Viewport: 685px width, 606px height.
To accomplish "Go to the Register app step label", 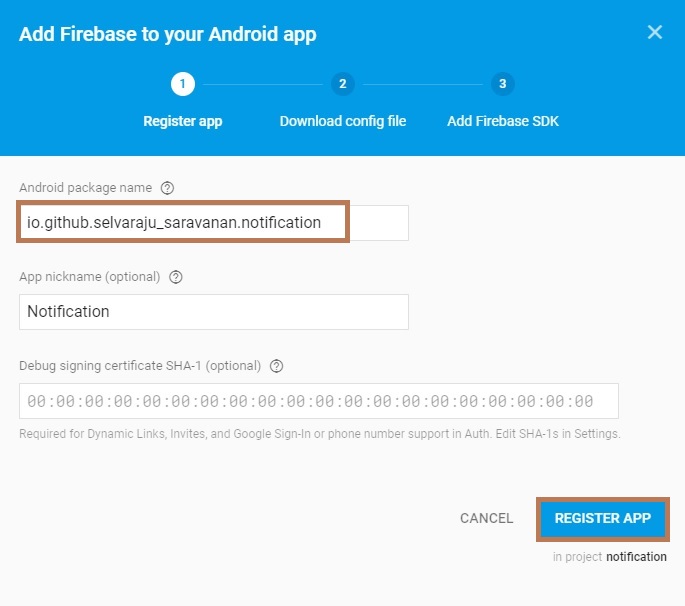I will (183, 121).
